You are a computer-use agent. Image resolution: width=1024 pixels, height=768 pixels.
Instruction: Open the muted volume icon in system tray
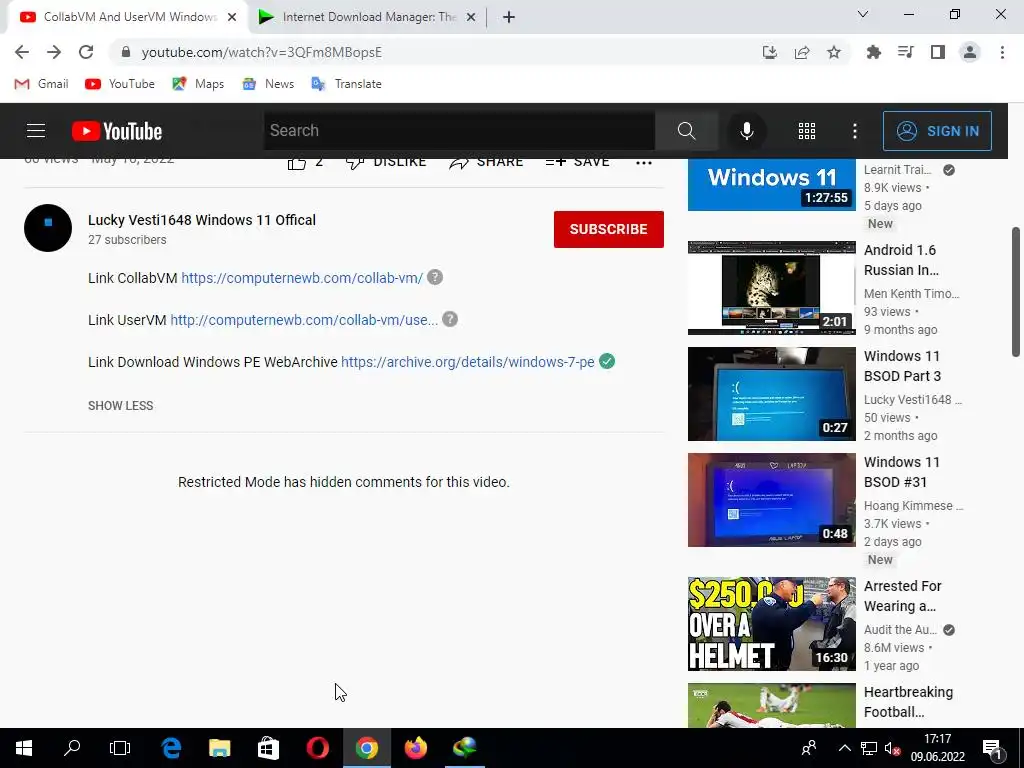click(892, 748)
